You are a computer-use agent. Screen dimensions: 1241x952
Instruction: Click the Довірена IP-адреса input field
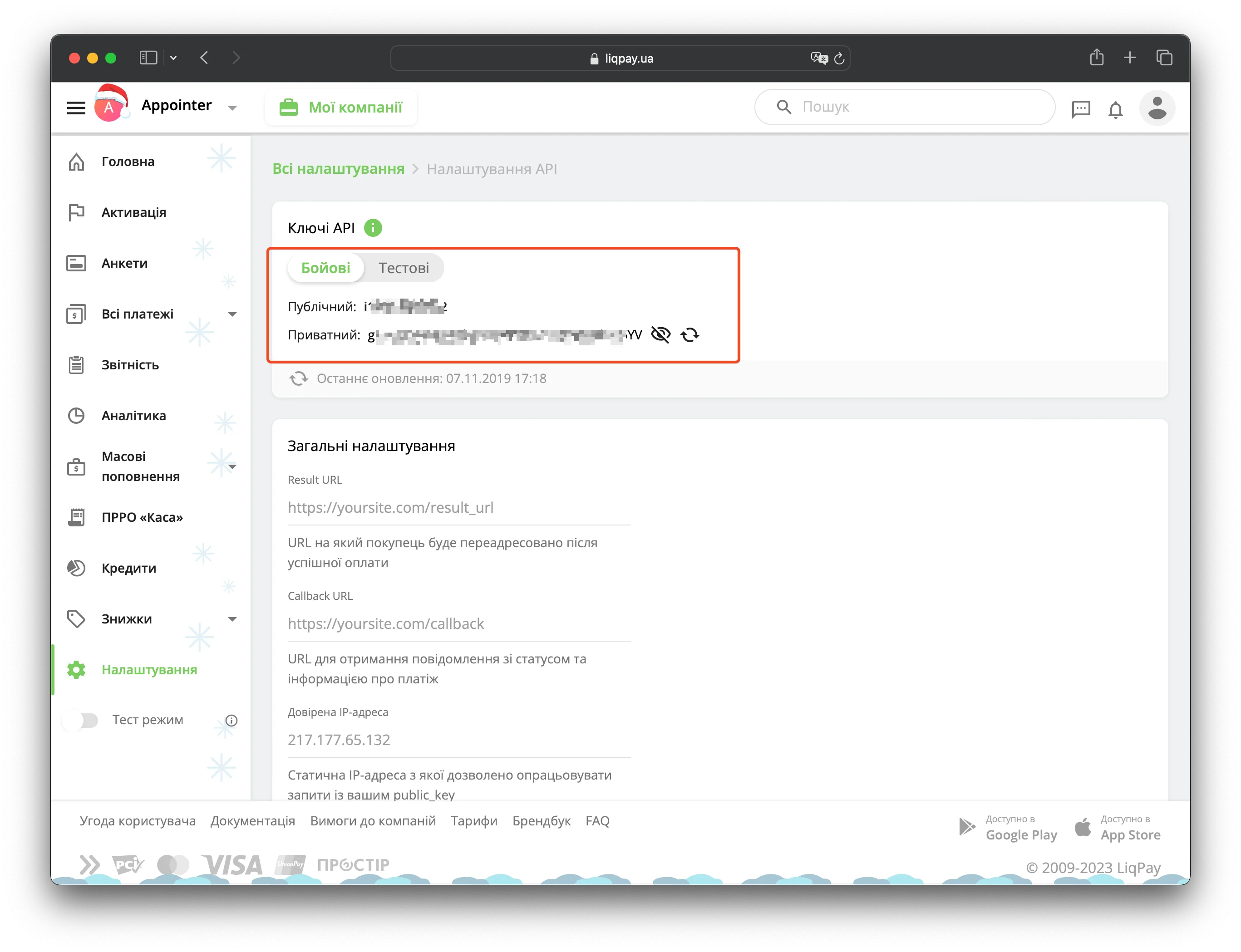click(459, 740)
